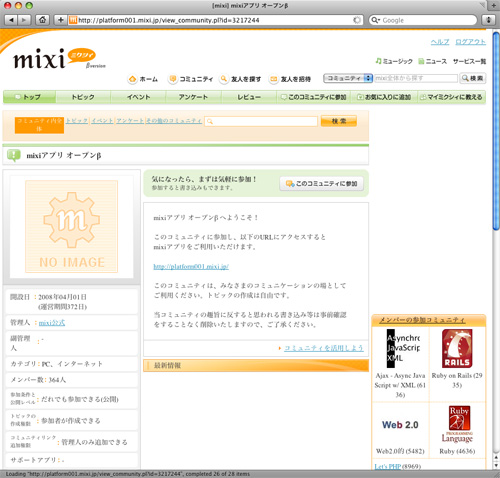Switch to the イベント tab
The image size is (500, 478).
(x=138, y=97)
